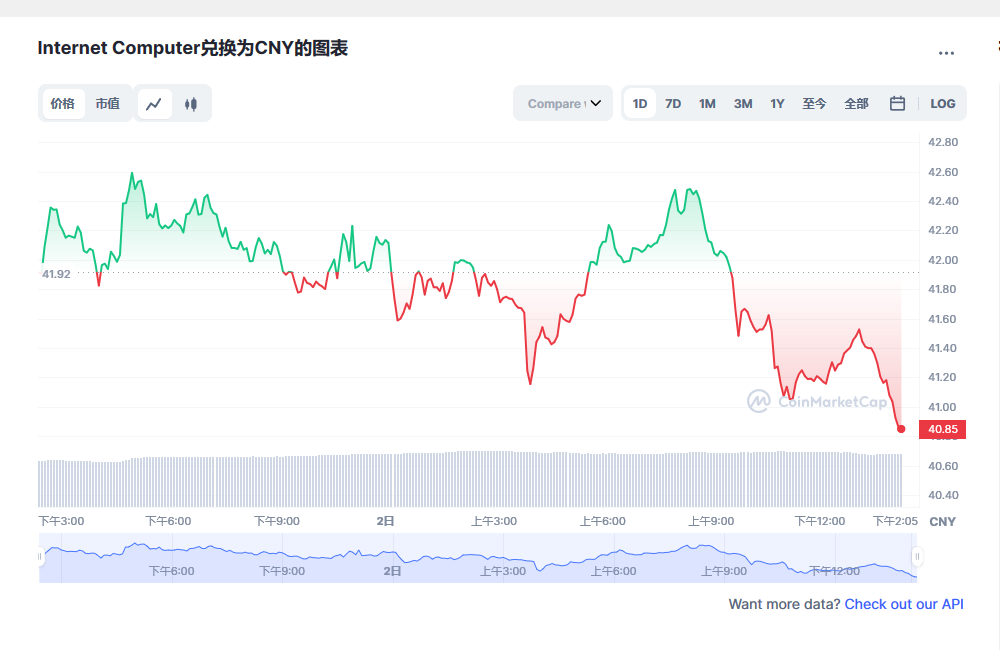Select the 至今 year-to-date range
The height and width of the screenshot is (650, 1000).
(814, 103)
